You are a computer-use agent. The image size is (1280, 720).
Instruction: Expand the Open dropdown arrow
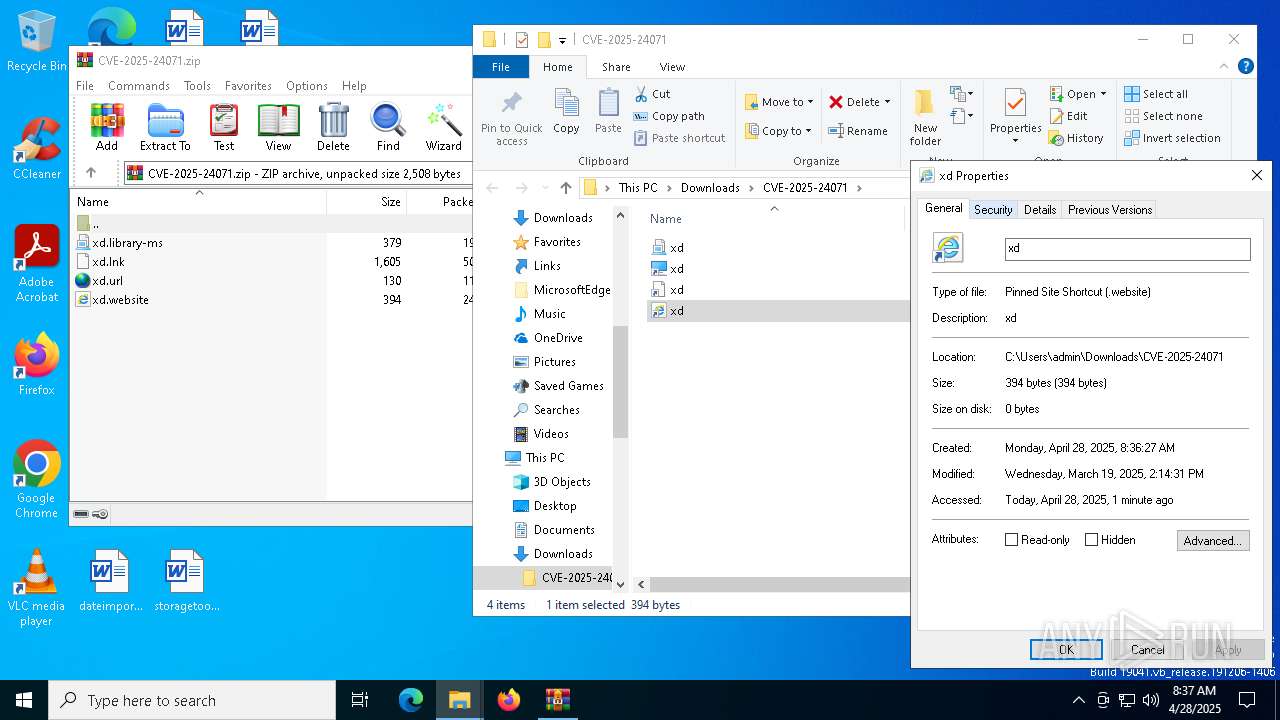pyautogui.click(x=1103, y=94)
